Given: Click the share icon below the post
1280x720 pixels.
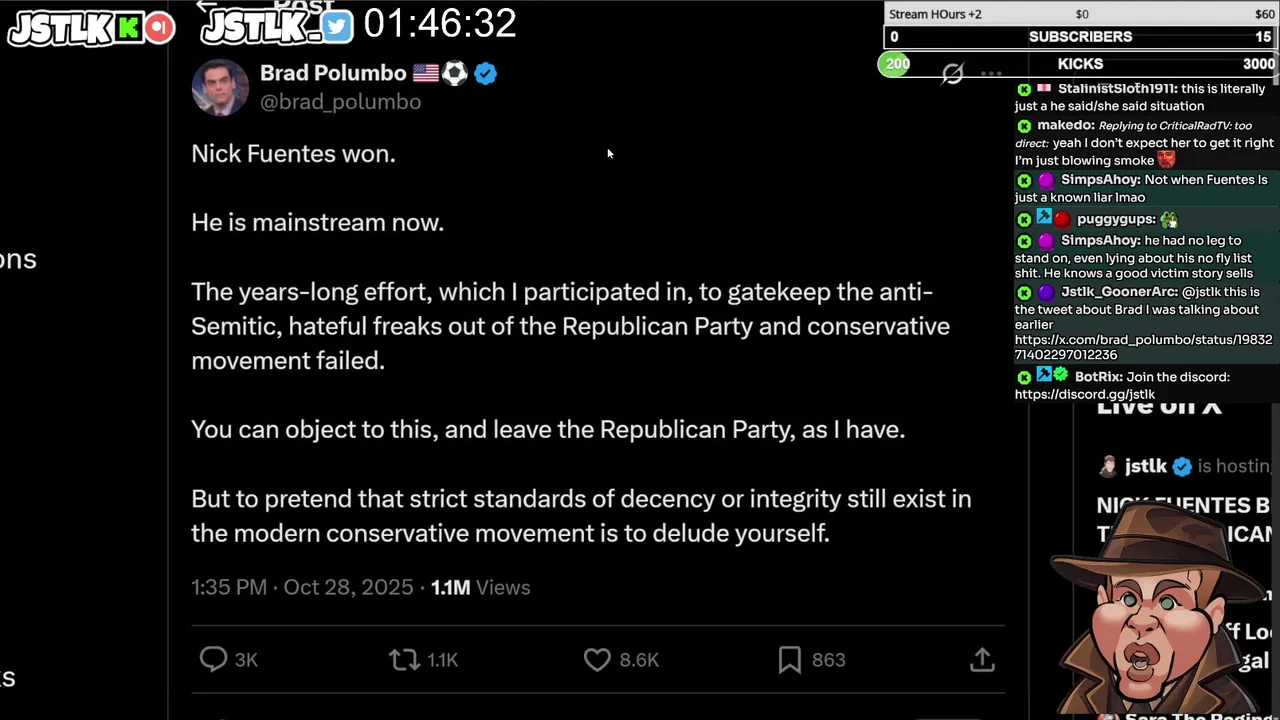Looking at the screenshot, I should click(x=982, y=659).
